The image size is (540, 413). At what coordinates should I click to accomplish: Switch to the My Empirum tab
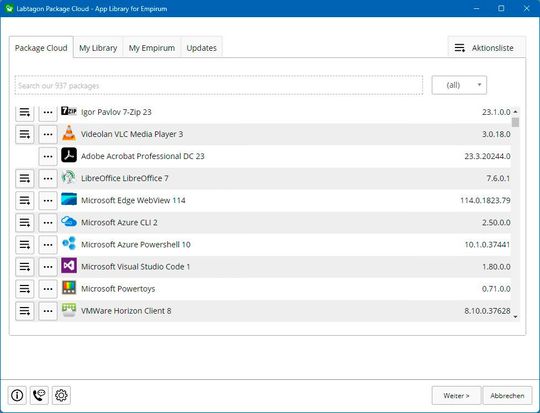[x=152, y=48]
